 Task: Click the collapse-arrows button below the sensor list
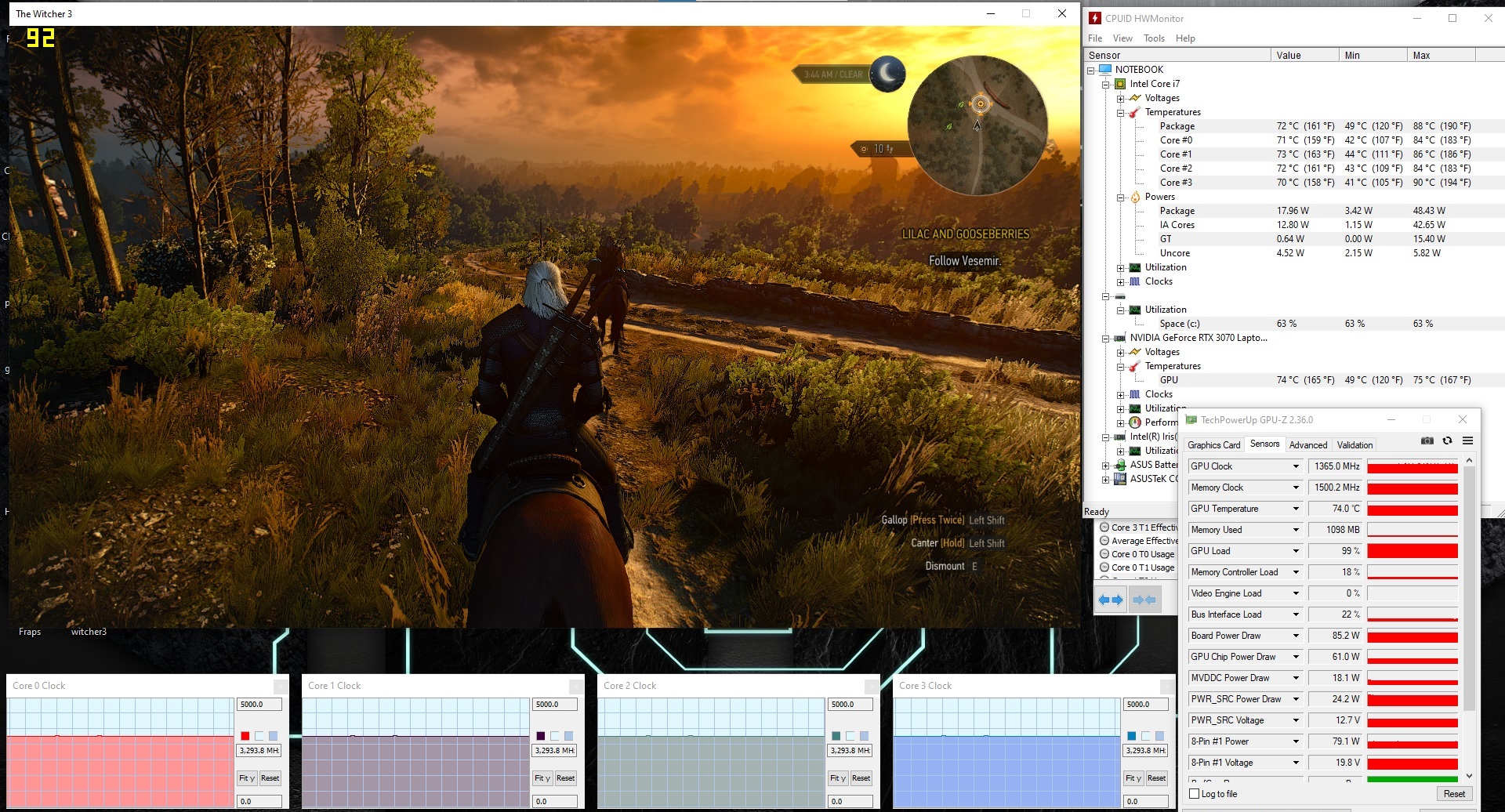(x=1144, y=600)
